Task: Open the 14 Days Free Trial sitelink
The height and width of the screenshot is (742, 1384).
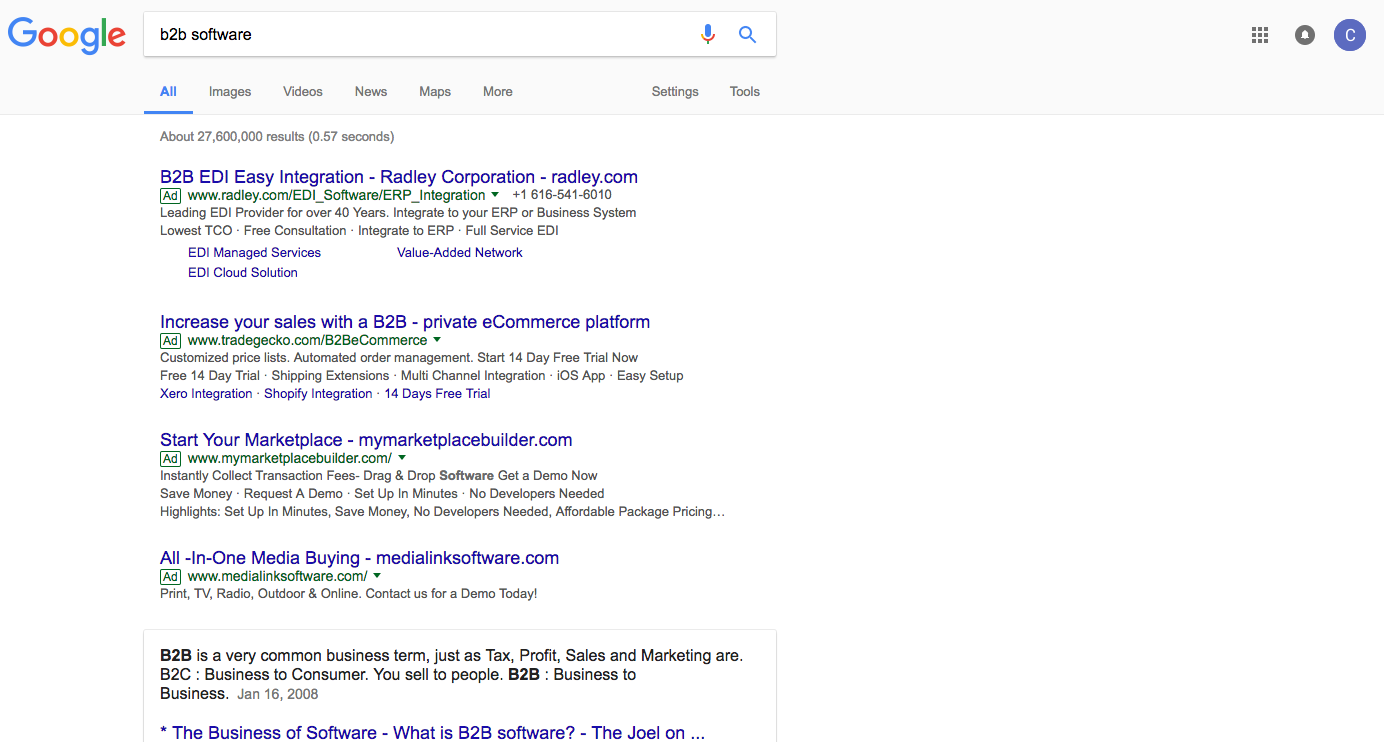Action: tap(437, 394)
